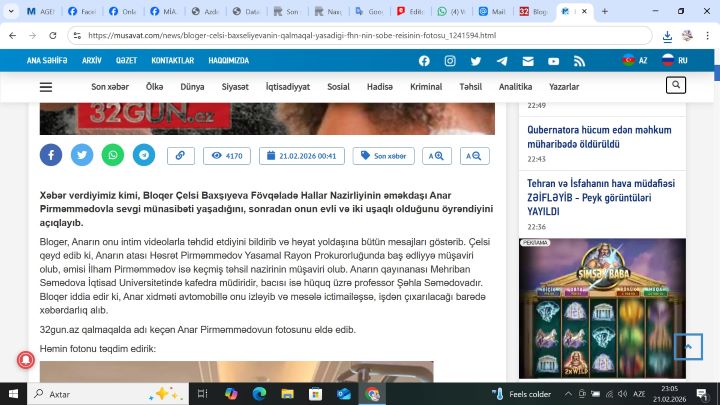Open the hamburger menu
The width and height of the screenshot is (720, 405).
(x=46, y=87)
